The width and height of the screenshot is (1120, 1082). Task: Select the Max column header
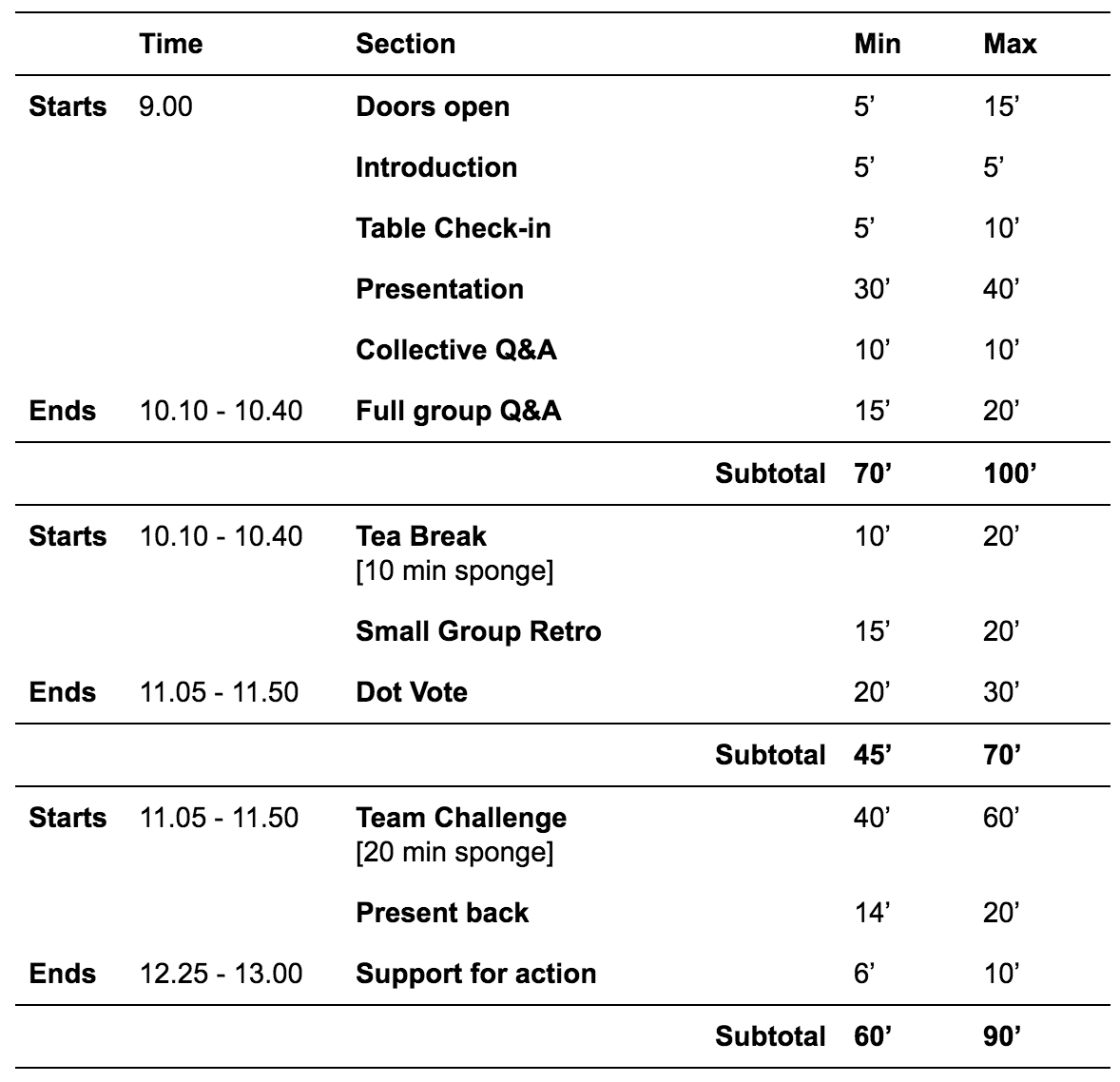point(1010,45)
